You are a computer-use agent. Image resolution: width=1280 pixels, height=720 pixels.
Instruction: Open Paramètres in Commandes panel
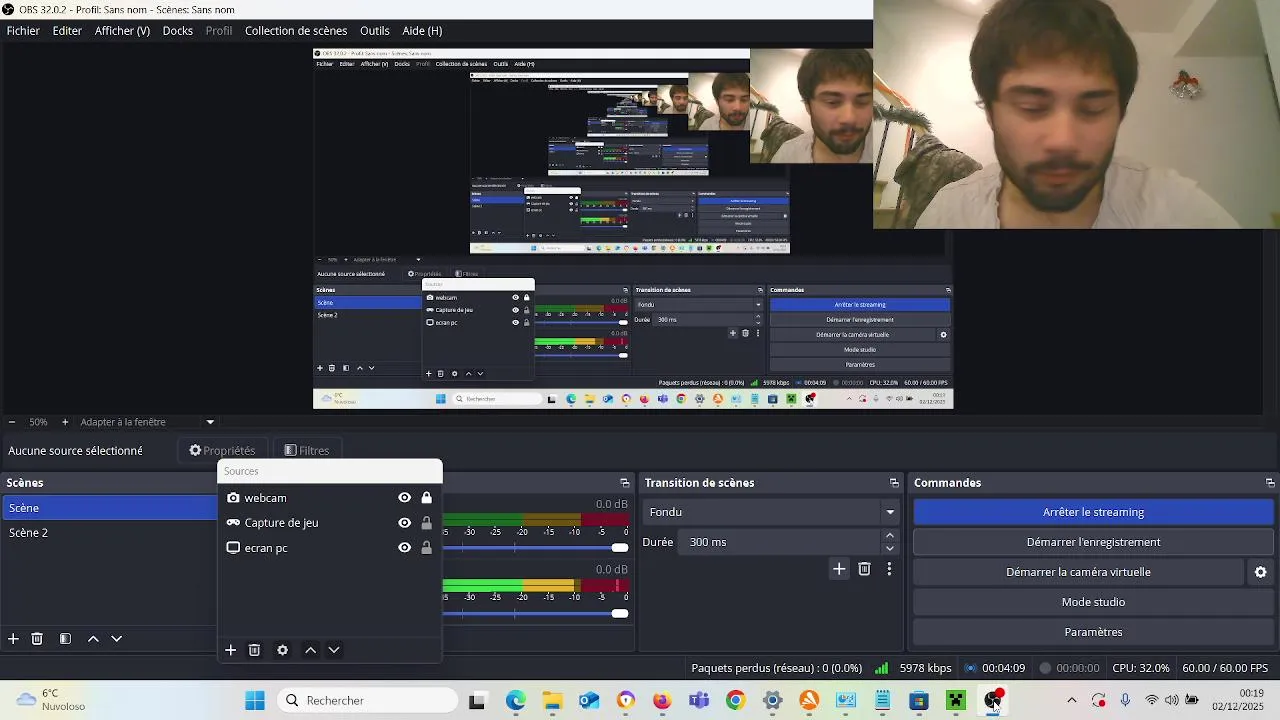coord(1093,632)
